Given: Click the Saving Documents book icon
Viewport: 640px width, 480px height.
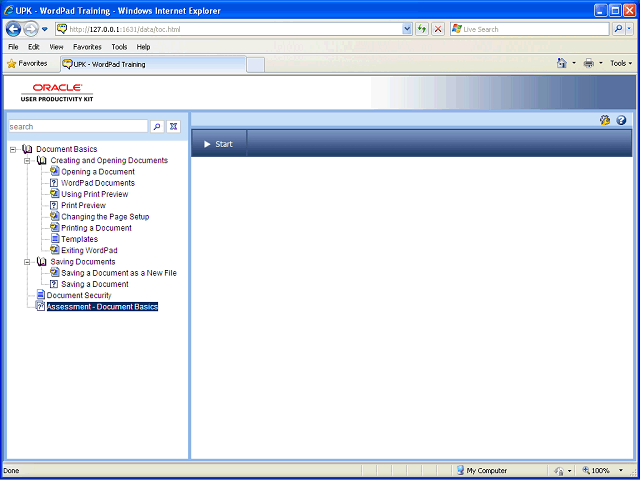Looking at the screenshot, I should point(42,262).
